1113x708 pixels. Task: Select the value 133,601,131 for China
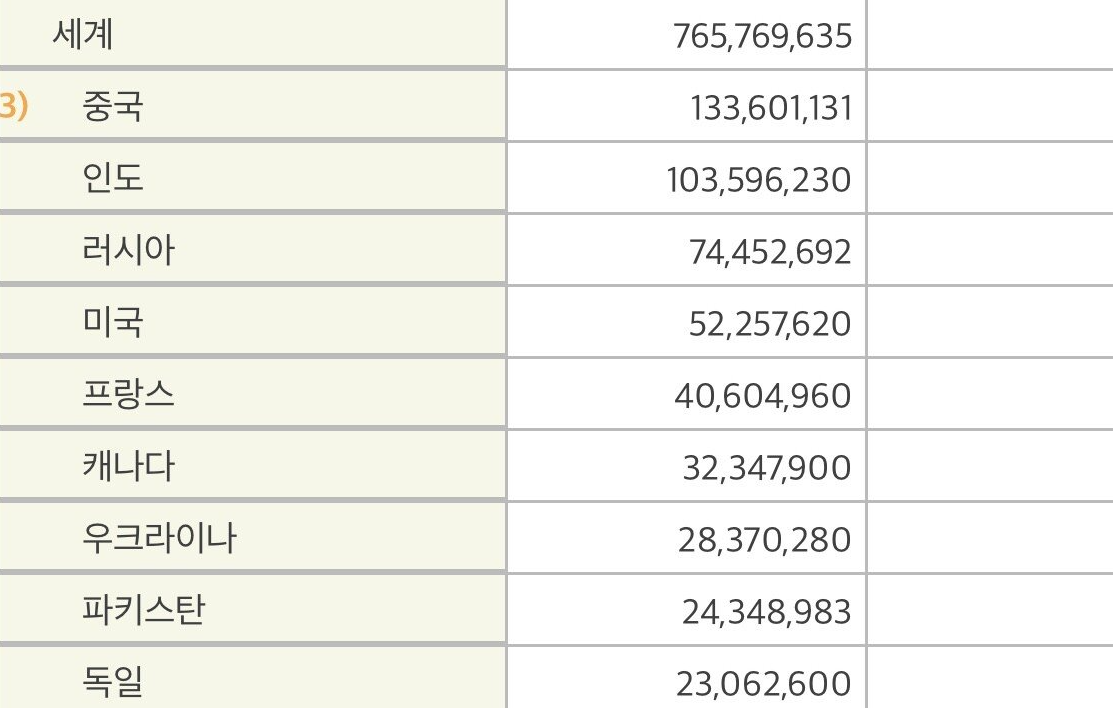[x=771, y=108]
